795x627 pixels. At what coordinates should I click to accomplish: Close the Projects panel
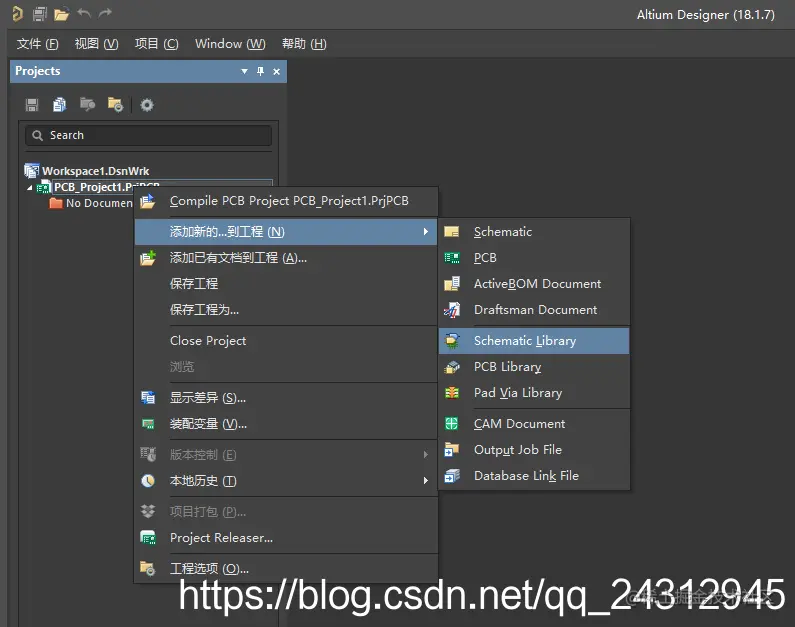(x=276, y=71)
